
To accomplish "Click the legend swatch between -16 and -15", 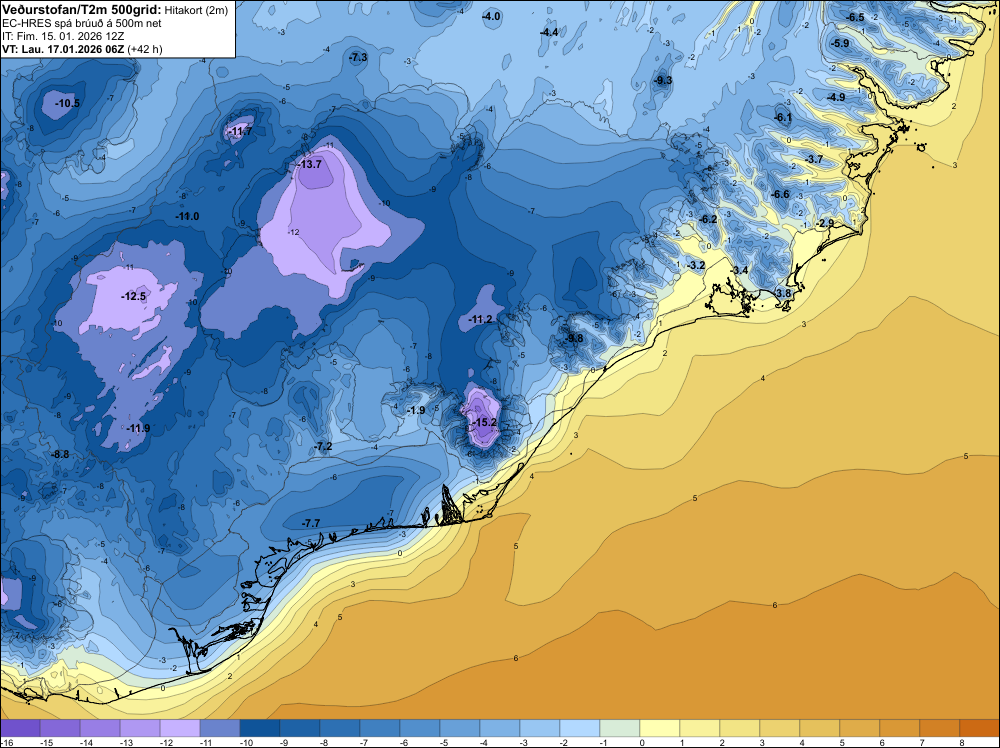I will coord(20,728).
